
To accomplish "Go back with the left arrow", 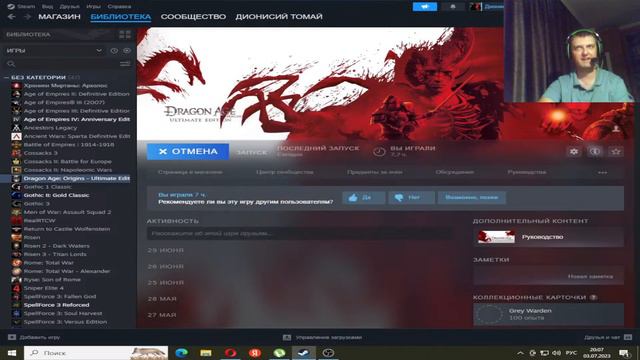I will [11, 17].
